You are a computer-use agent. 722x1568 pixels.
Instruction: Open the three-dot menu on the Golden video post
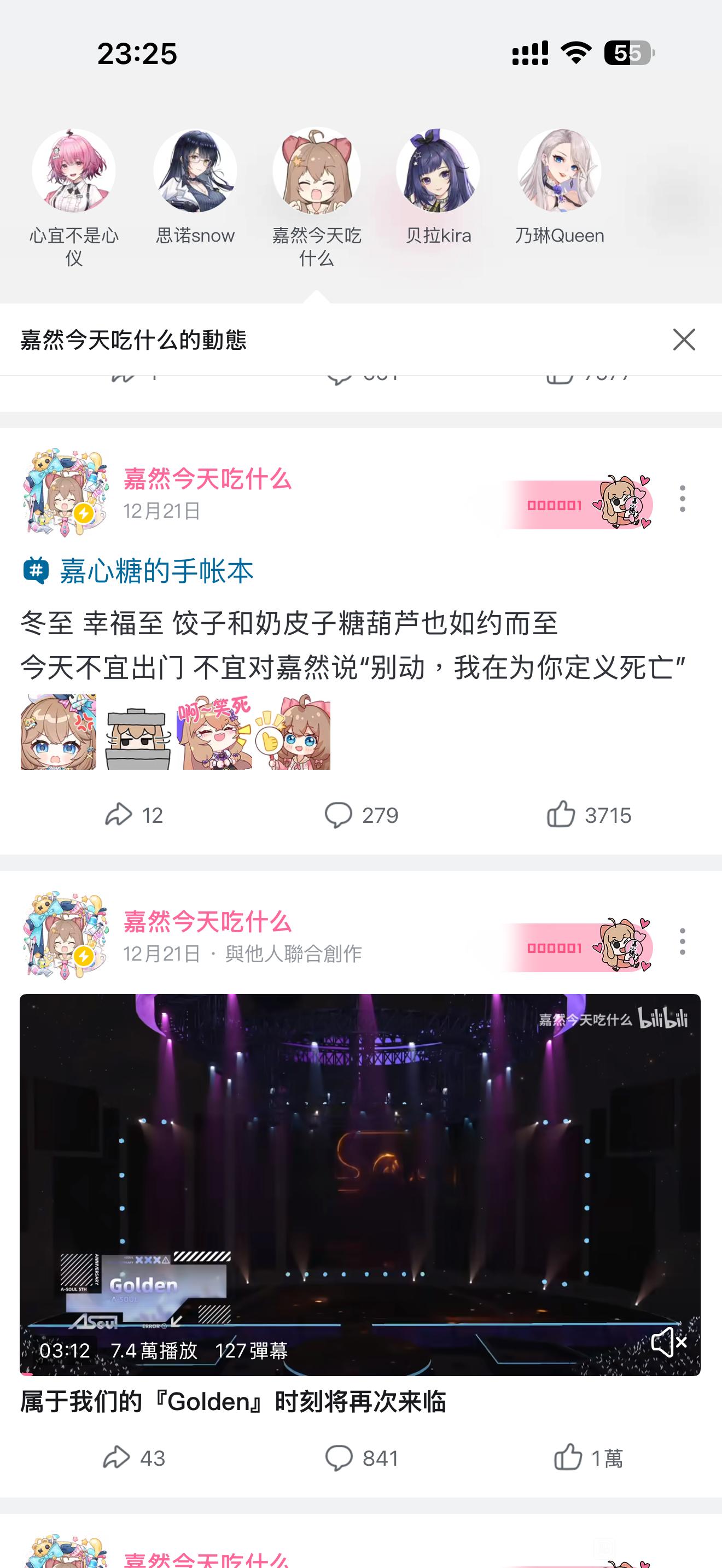tap(683, 941)
